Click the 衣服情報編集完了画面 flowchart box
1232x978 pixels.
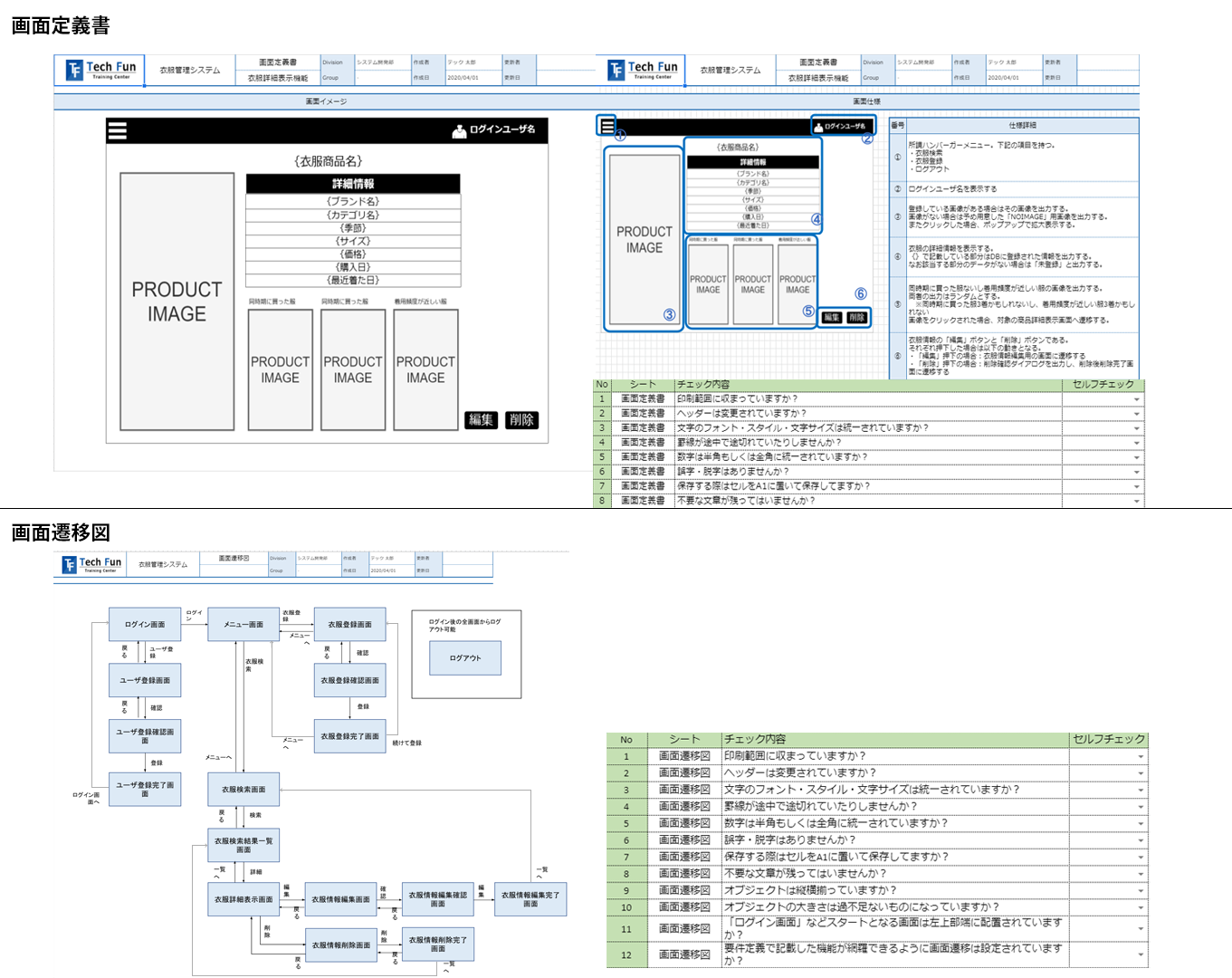530,899
